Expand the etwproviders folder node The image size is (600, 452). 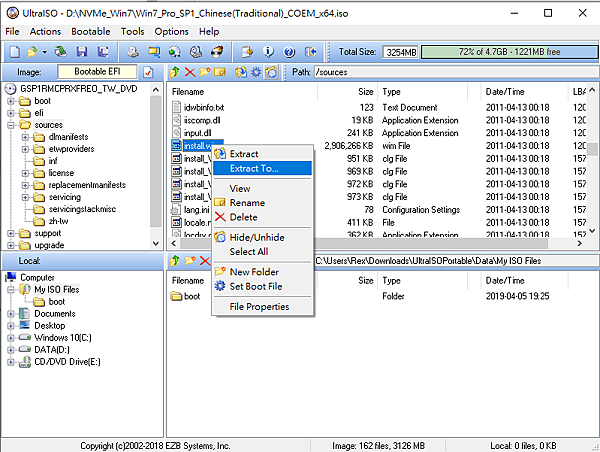(x=25, y=149)
